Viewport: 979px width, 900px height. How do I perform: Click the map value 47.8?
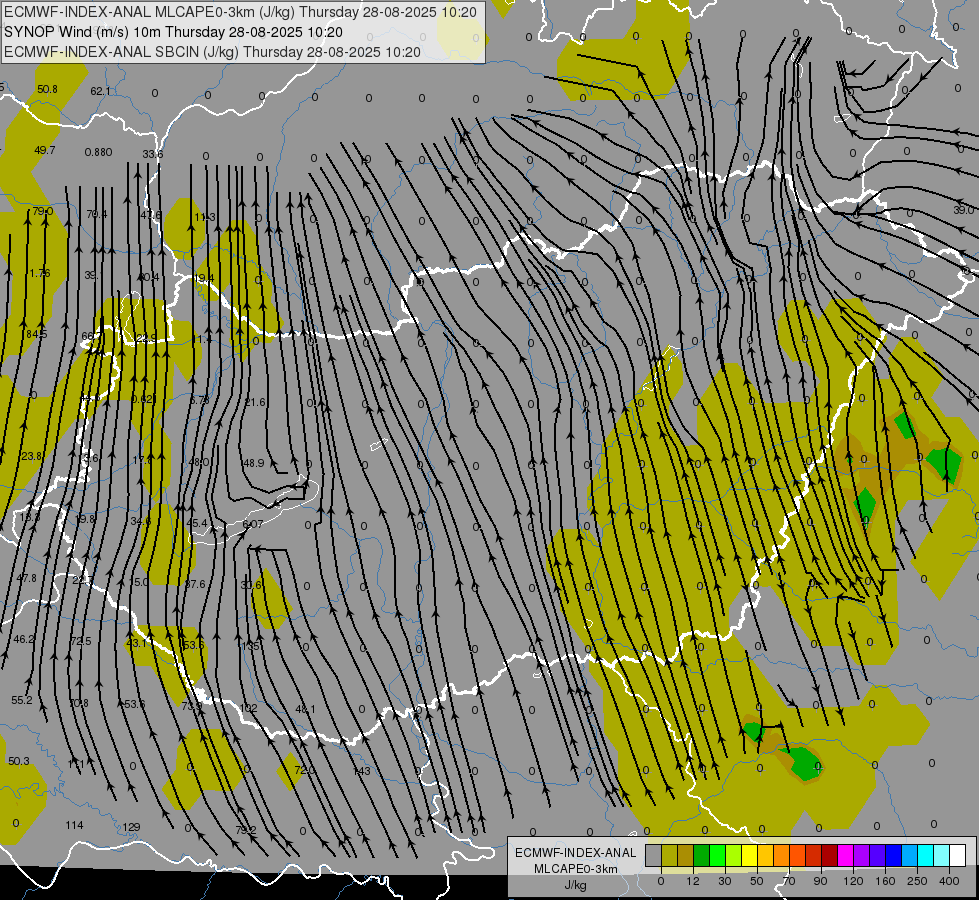tap(27, 578)
